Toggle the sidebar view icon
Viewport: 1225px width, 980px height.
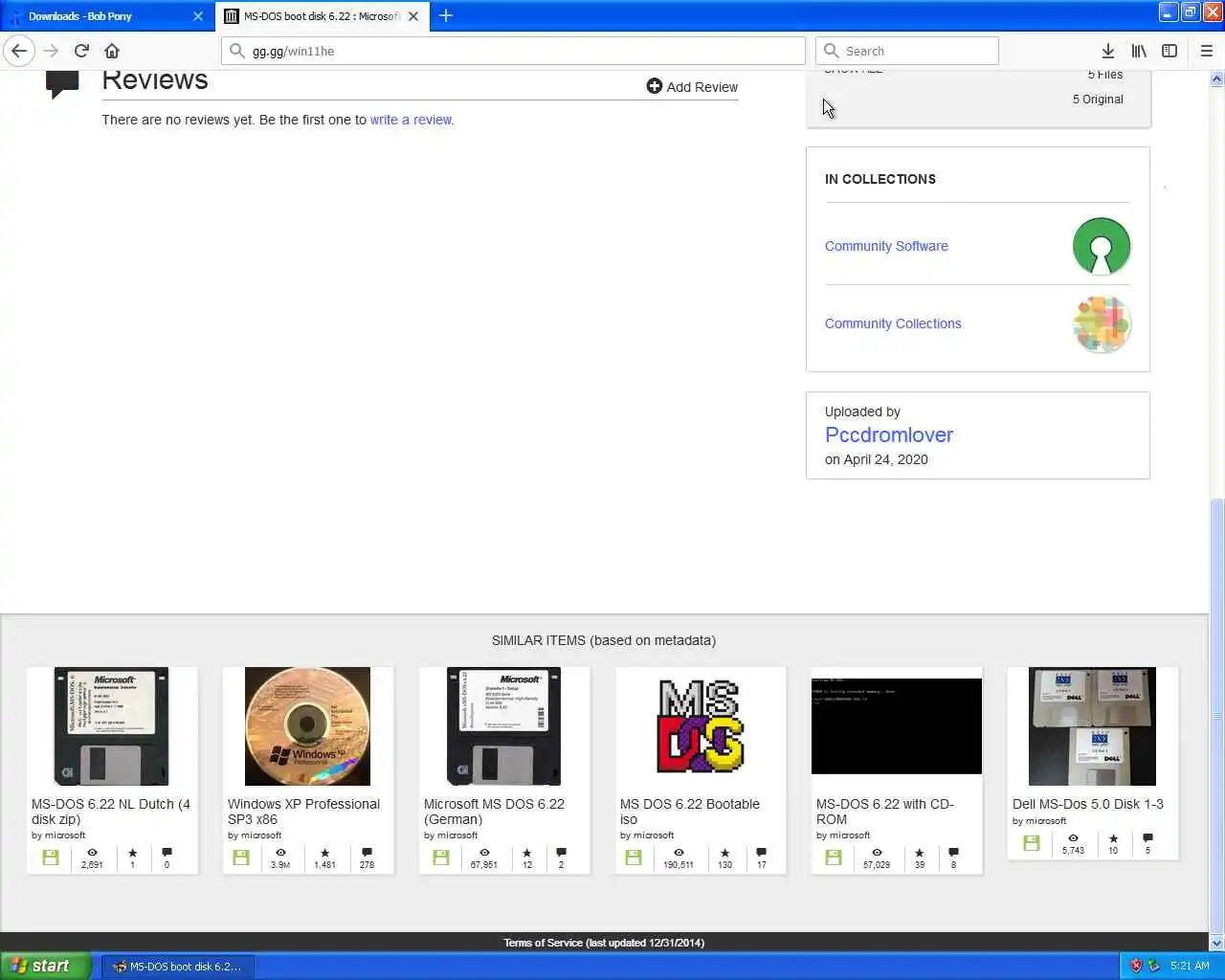click(x=1169, y=51)
